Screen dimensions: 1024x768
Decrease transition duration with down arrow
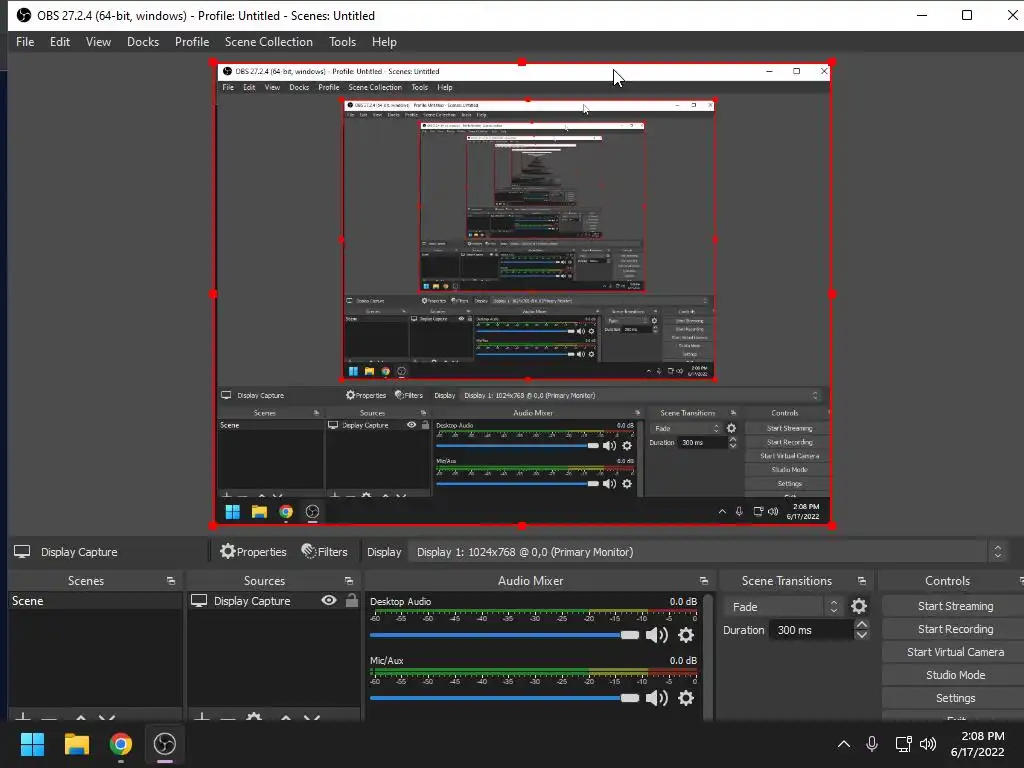[862, 635]
